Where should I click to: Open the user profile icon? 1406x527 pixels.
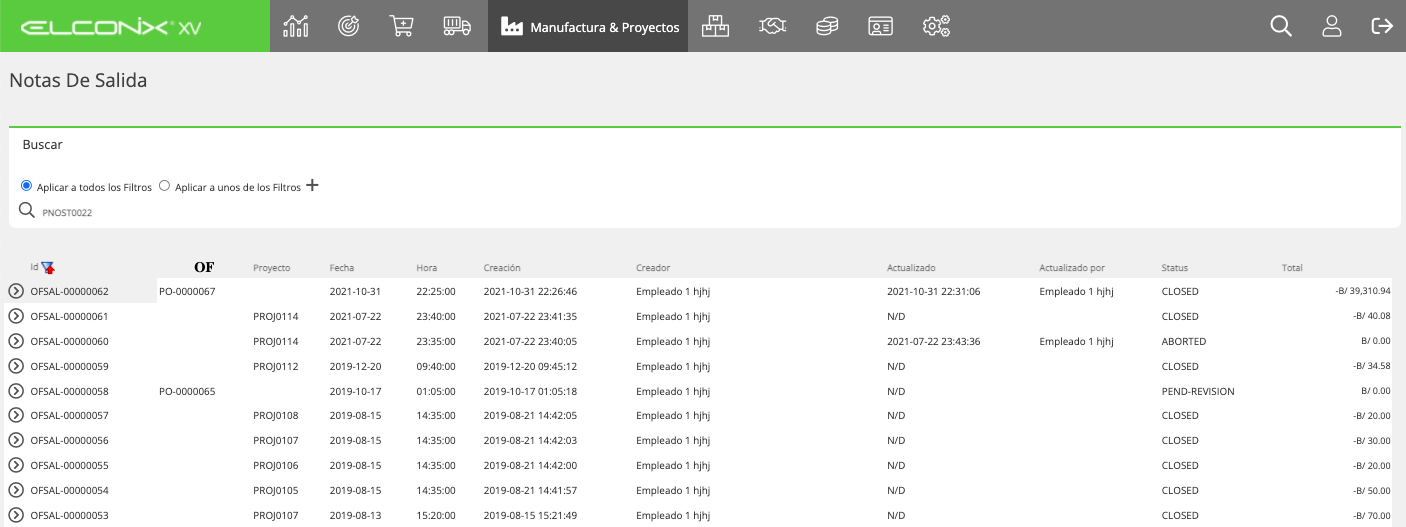coord(1332,26)
